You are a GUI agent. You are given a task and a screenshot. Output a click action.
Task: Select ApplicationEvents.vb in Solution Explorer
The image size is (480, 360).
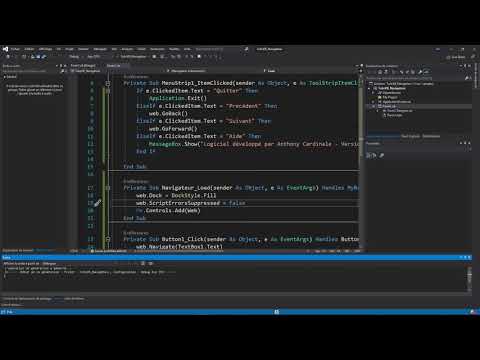click(396, 102)
